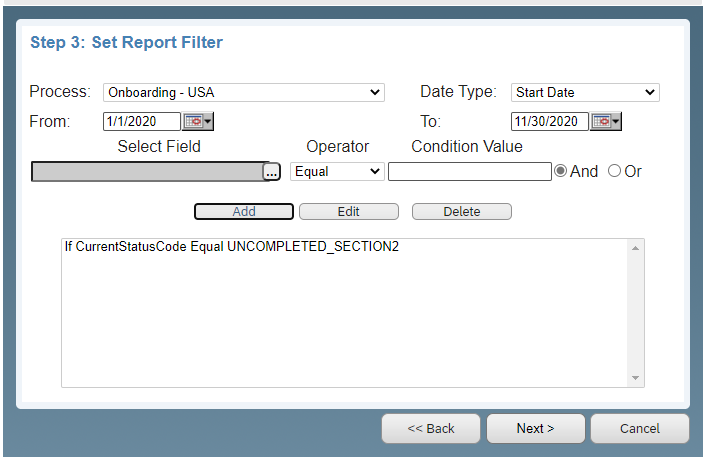Screen dimensions: 706x459
Task: Click the Add filter button
Action: 244,212
